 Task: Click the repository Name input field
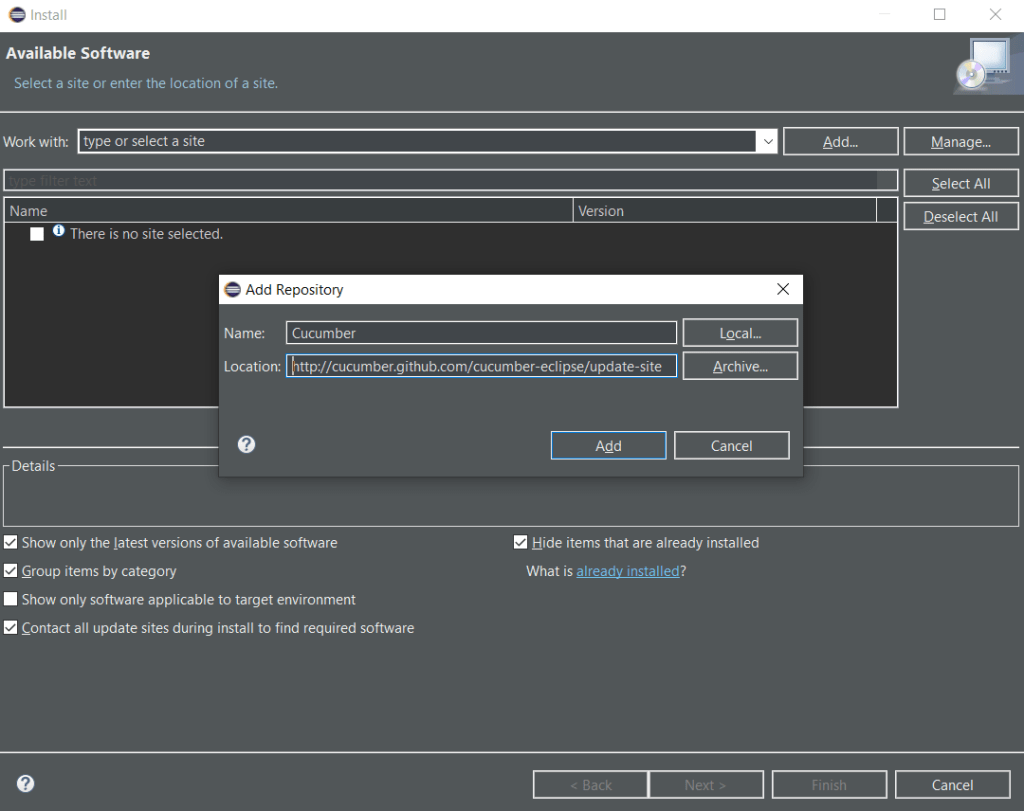[481, 333]
